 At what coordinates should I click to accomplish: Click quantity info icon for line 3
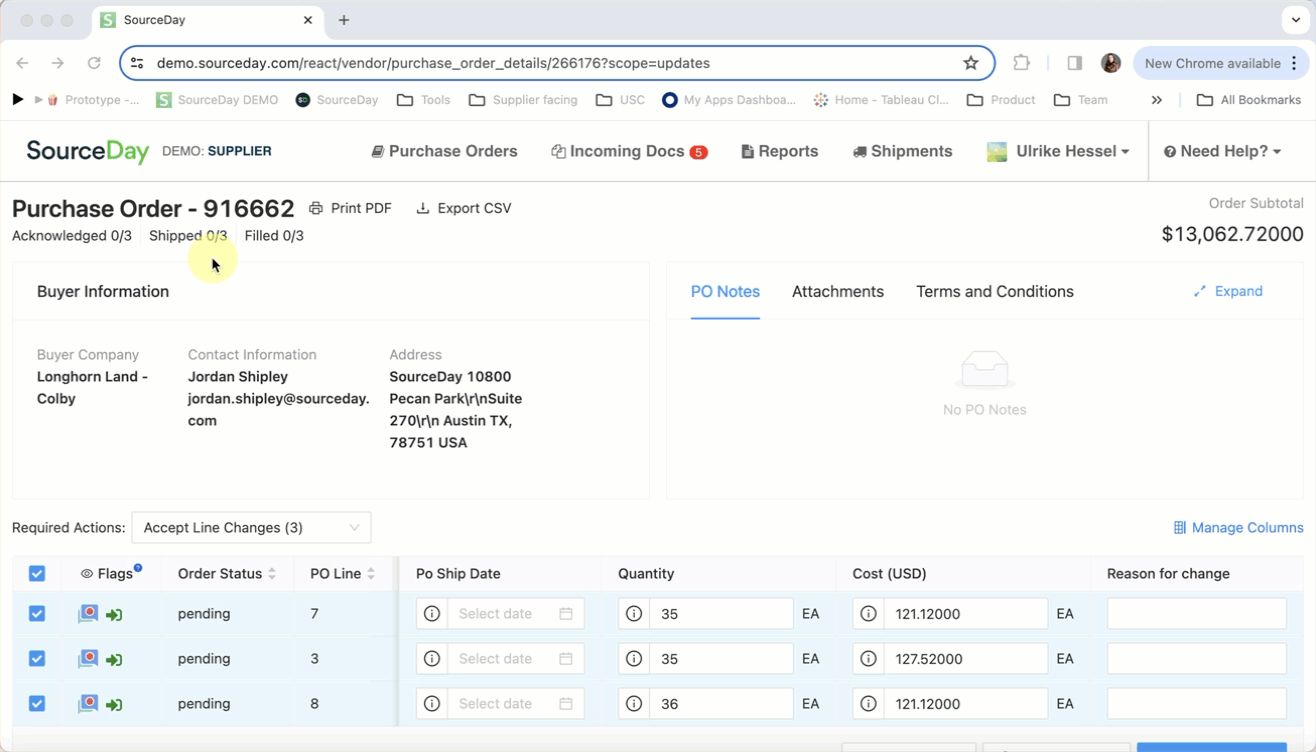[x=634, y=659]
